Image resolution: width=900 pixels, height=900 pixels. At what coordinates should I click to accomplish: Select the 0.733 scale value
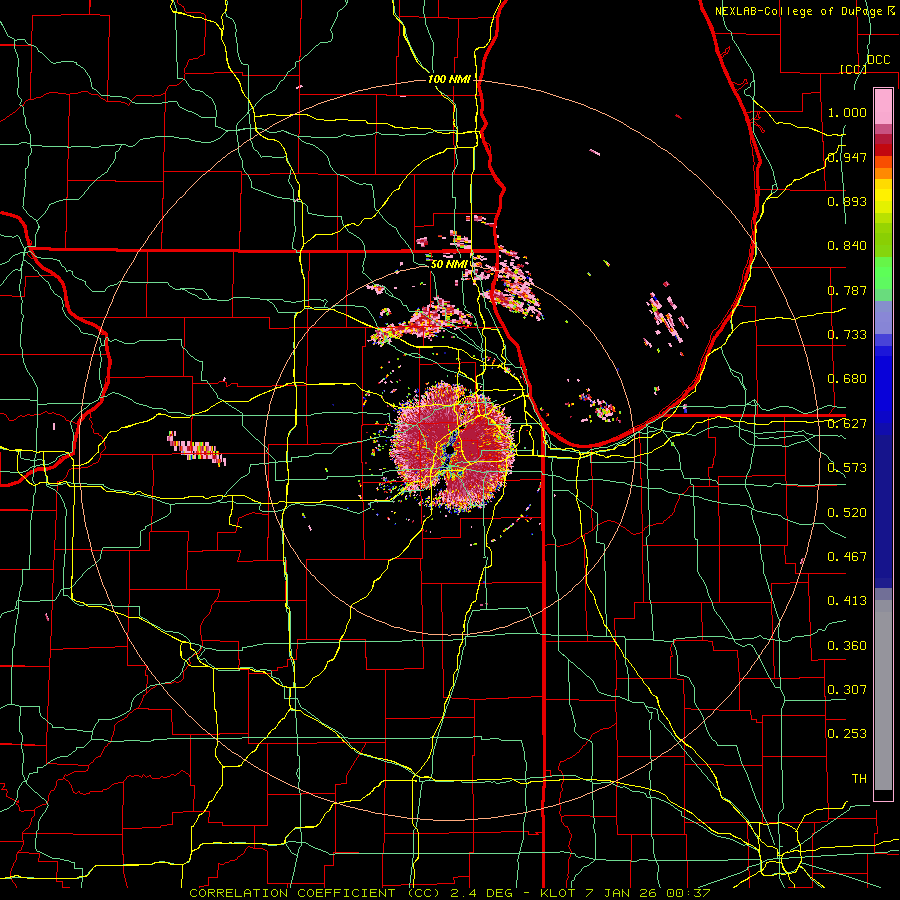(x=847, y=335)
